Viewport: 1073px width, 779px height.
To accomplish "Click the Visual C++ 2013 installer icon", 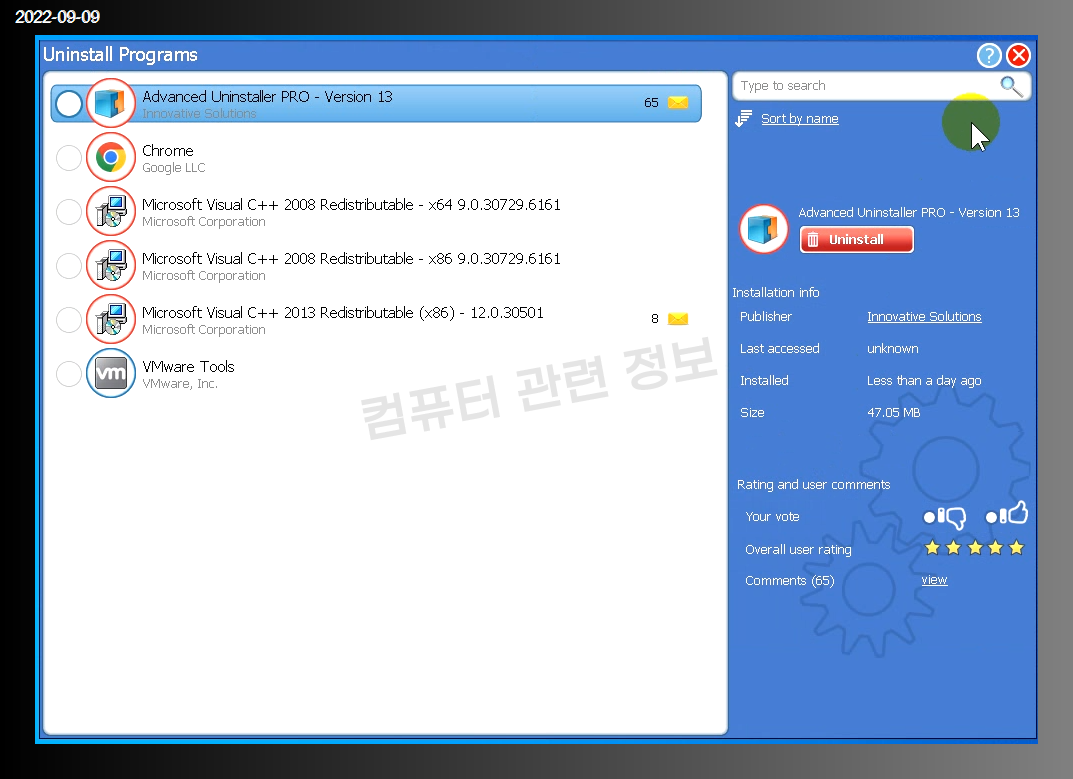I will [111, 320].
